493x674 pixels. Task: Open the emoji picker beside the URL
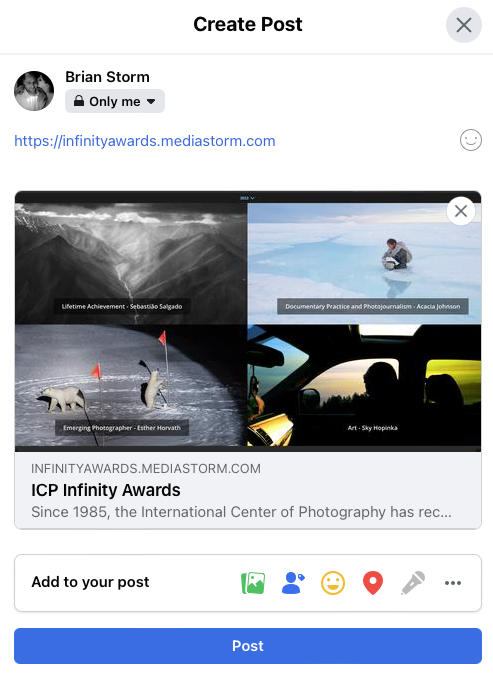pos(471,140)
